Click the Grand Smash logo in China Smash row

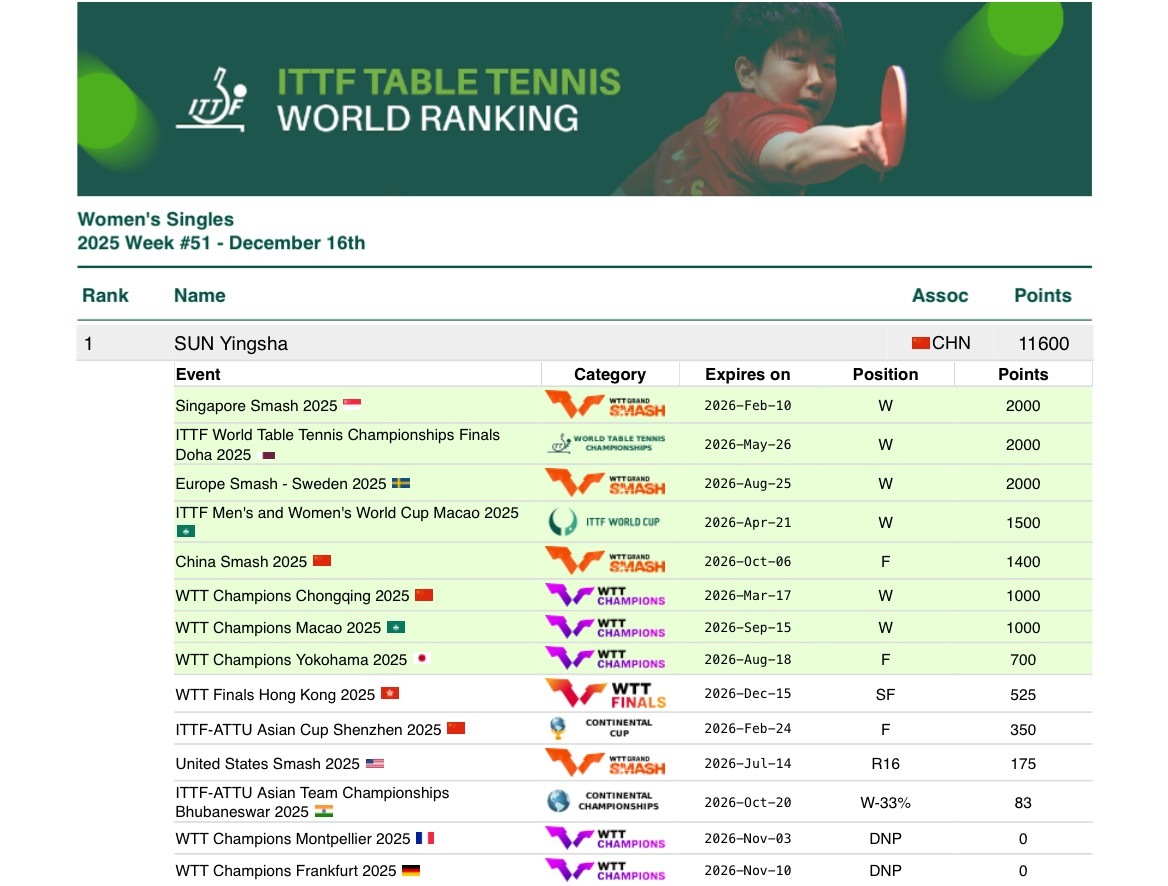(x=605, y=561)
